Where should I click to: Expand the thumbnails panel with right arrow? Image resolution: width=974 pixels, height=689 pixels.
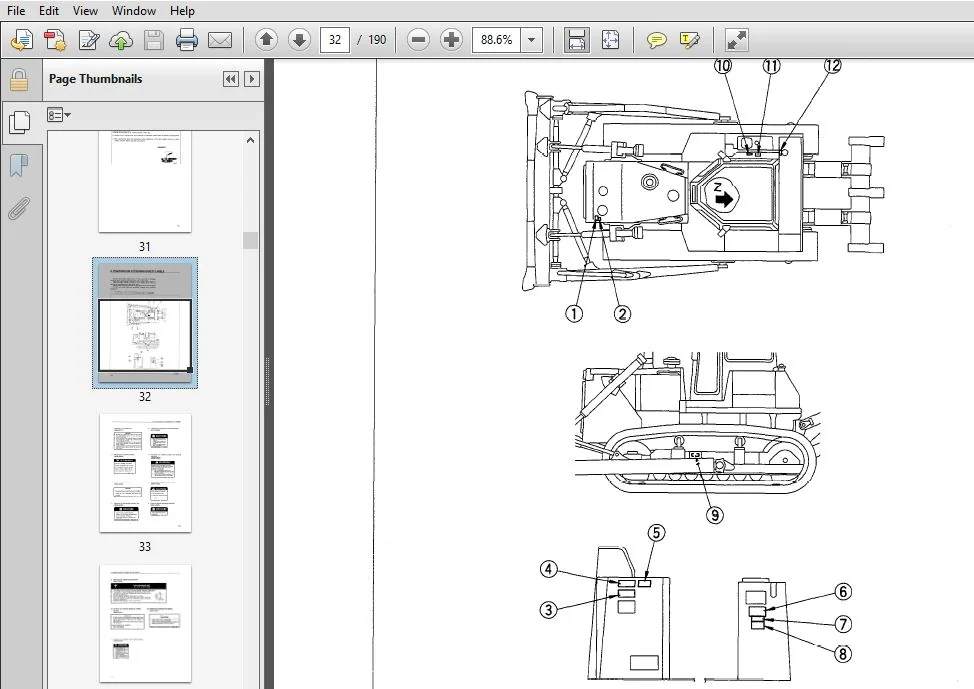tap(252, 79)
